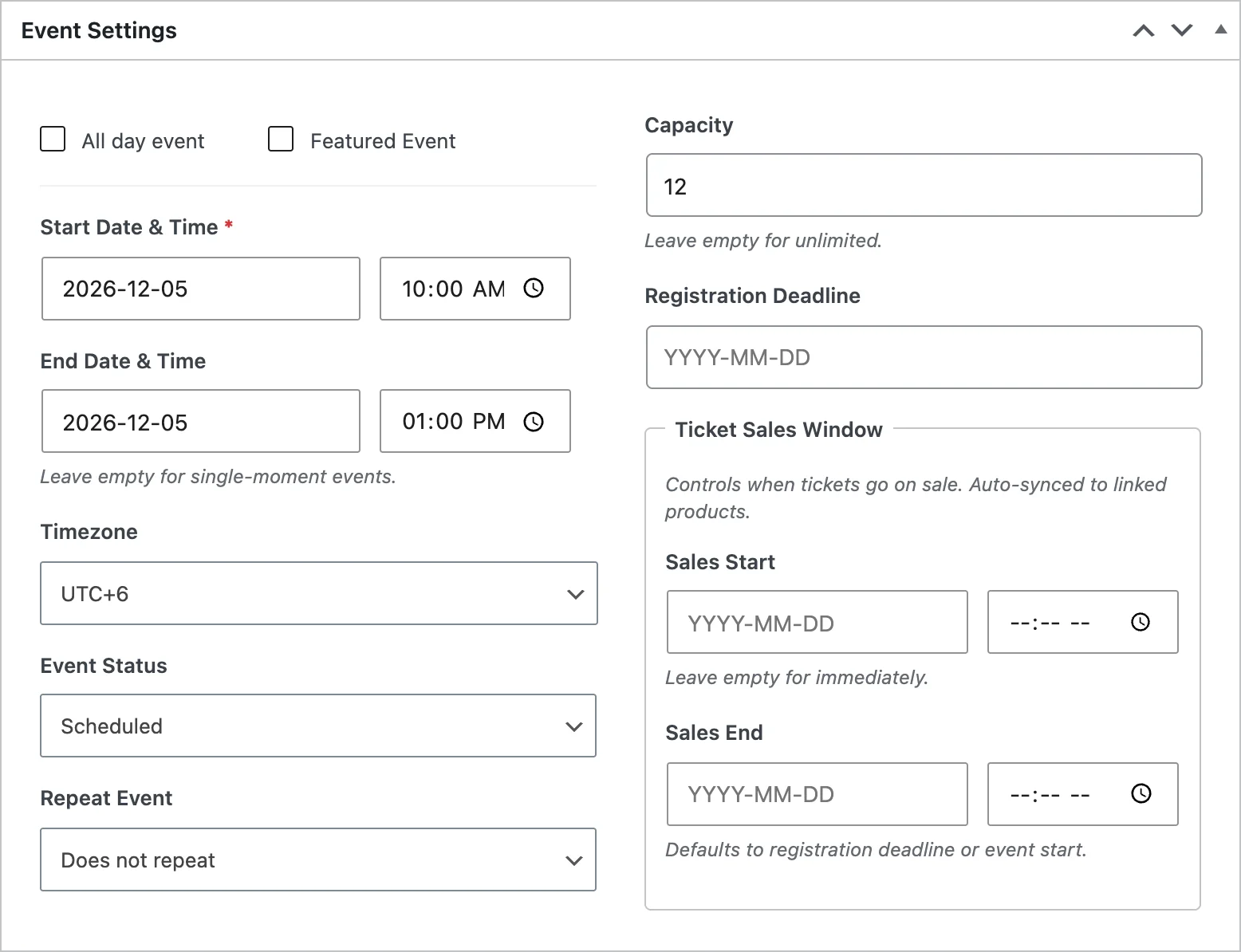Click the All day event label
Screen dimensions: 1241x952
[143, 141]
